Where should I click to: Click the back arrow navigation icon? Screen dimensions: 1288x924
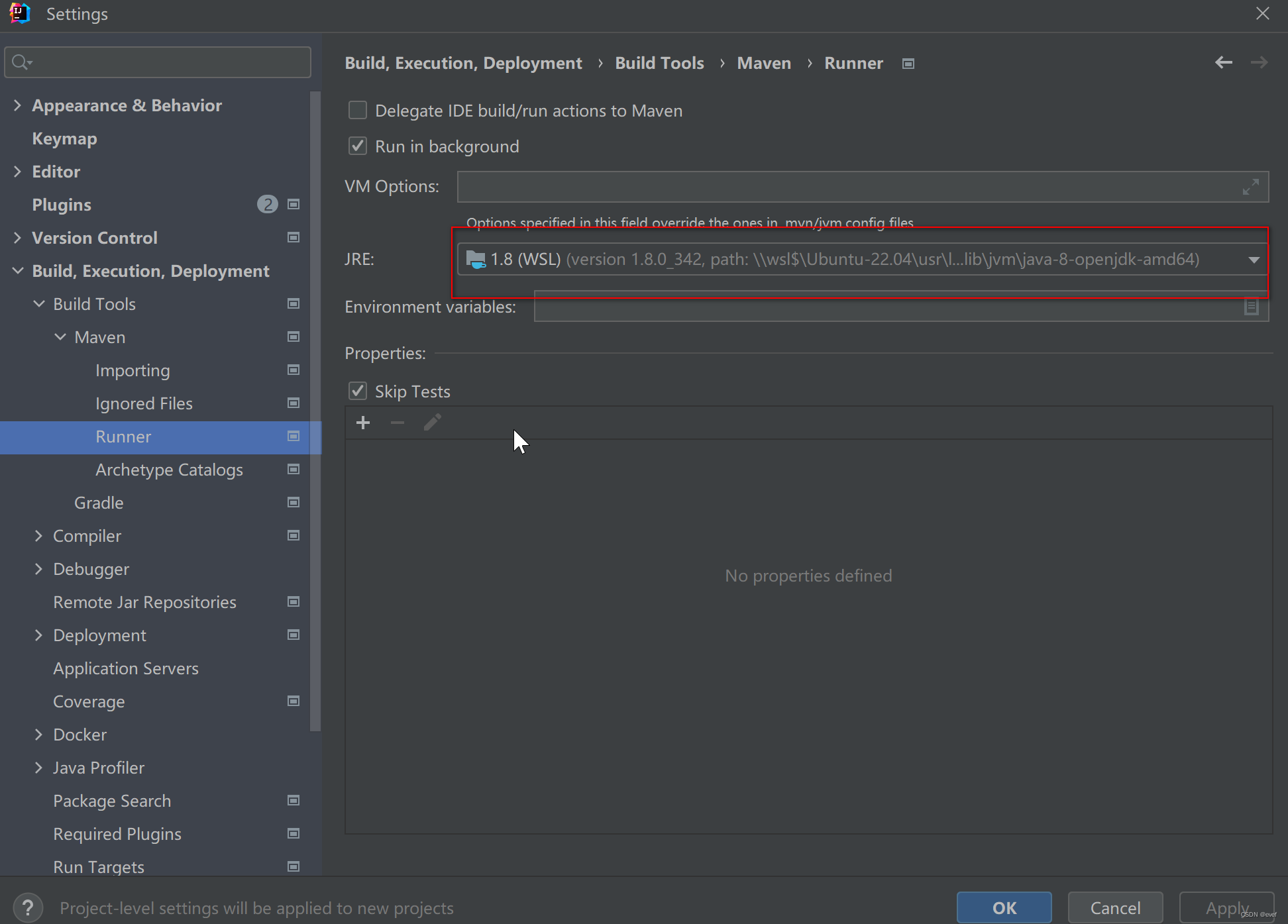pos(1223,62)
